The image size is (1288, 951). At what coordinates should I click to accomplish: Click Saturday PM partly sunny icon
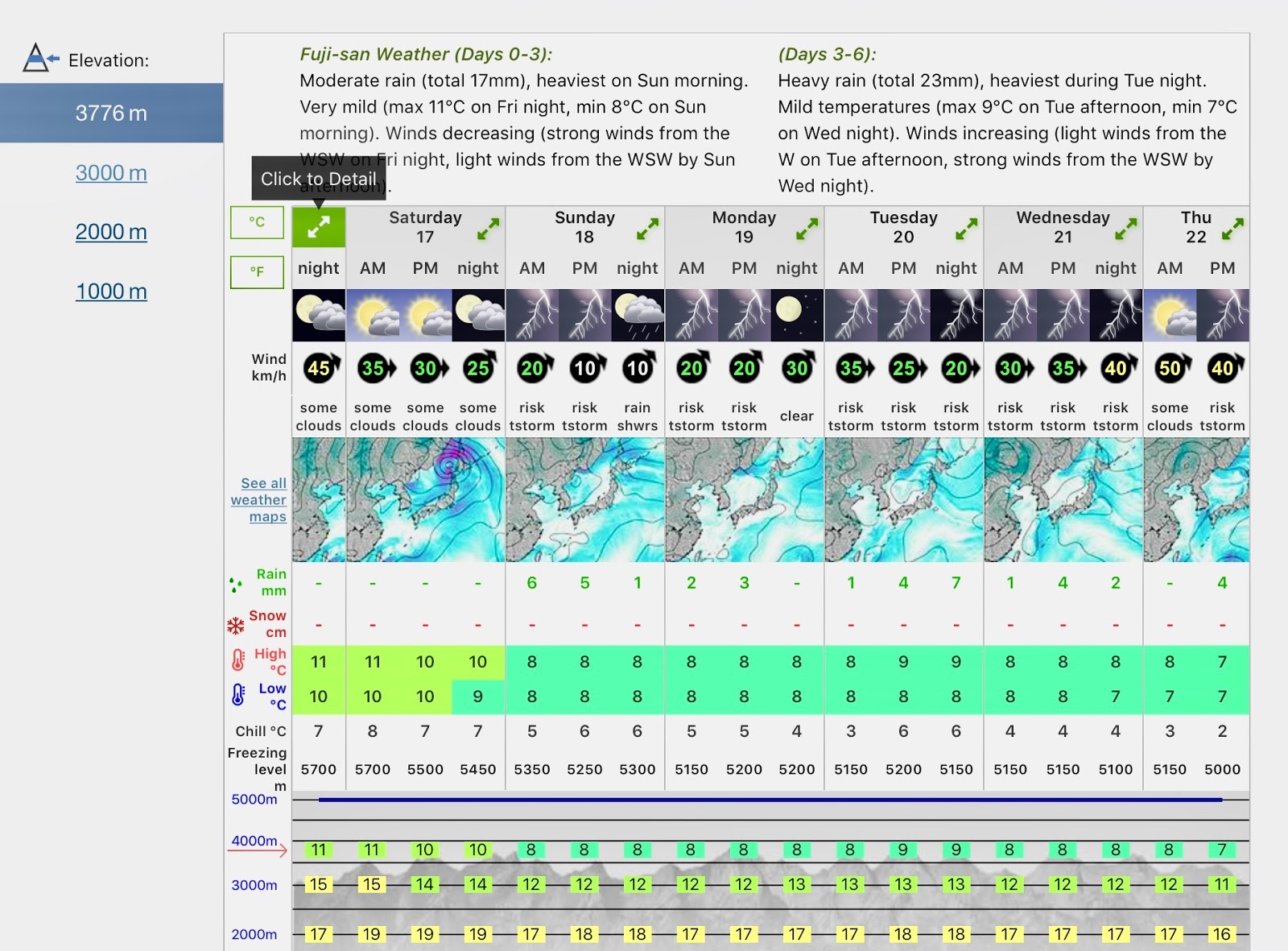click(425, 316)
